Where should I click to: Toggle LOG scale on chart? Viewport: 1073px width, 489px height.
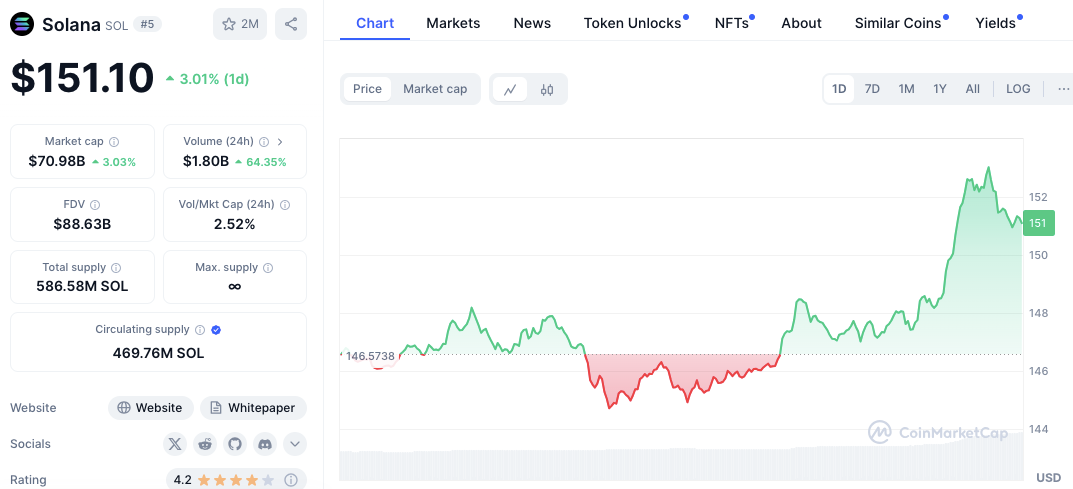[x=1018, y=89]
